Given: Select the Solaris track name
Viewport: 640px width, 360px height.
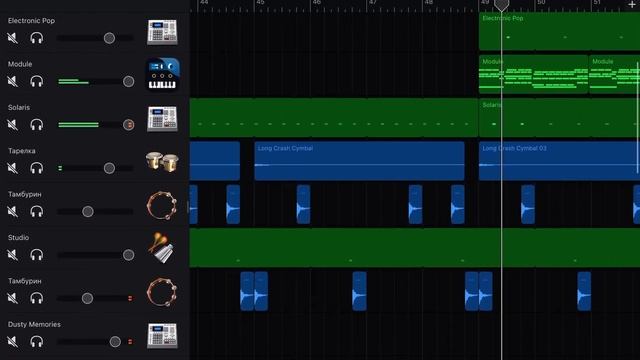Looking at the screenshot, I should (x=19, y=107).
